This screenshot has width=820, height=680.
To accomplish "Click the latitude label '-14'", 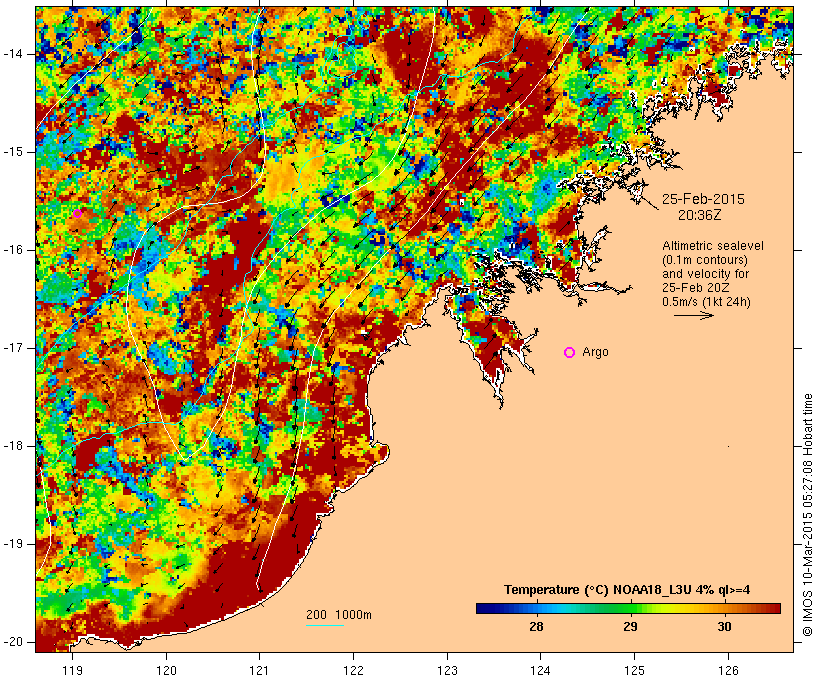I will tap(13, 54).
